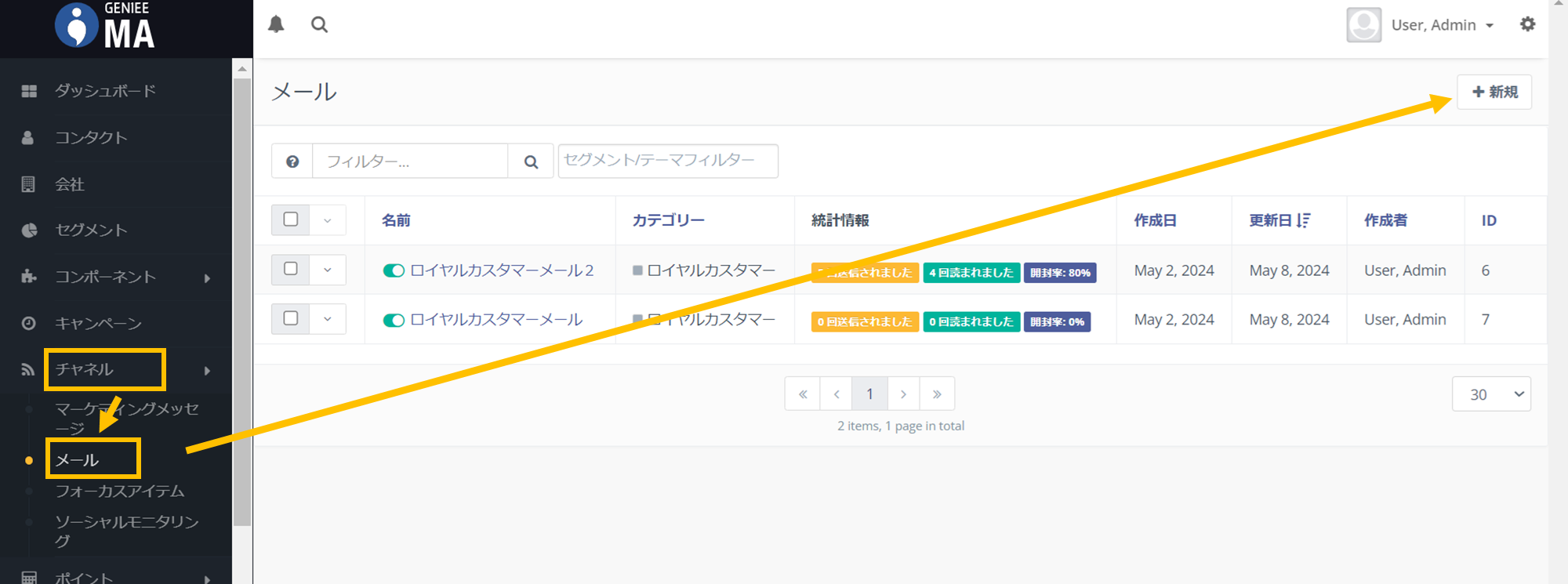Image resolution: width=1568 pixels, height=584 pixels.
Task: Toggle publish switch for ロイヤルカスタマーメール２
Action: coord(394,270)
